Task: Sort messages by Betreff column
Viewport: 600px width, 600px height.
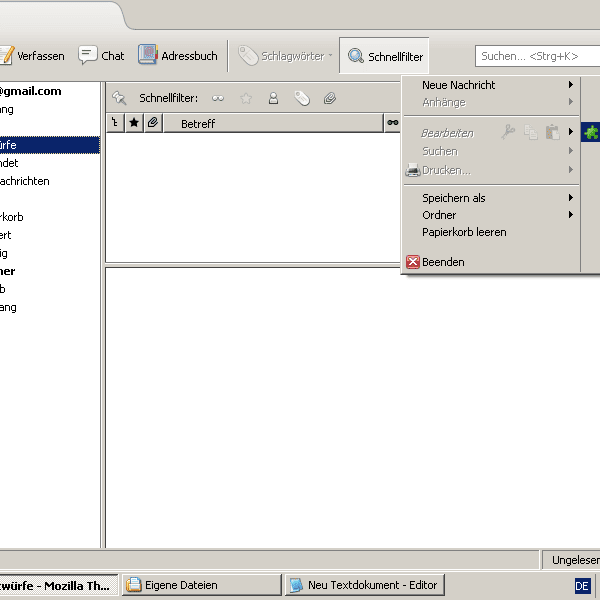Action: 273,123
